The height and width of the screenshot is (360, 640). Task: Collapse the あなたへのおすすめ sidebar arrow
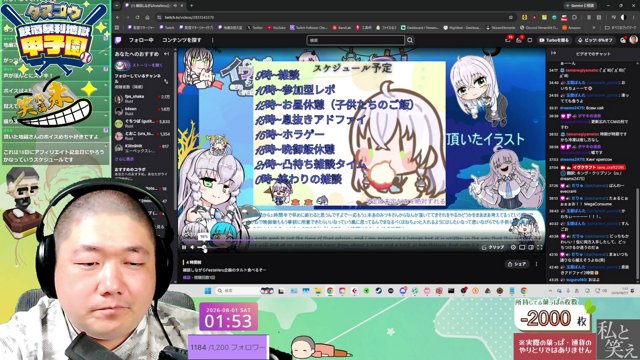point(166,53)
